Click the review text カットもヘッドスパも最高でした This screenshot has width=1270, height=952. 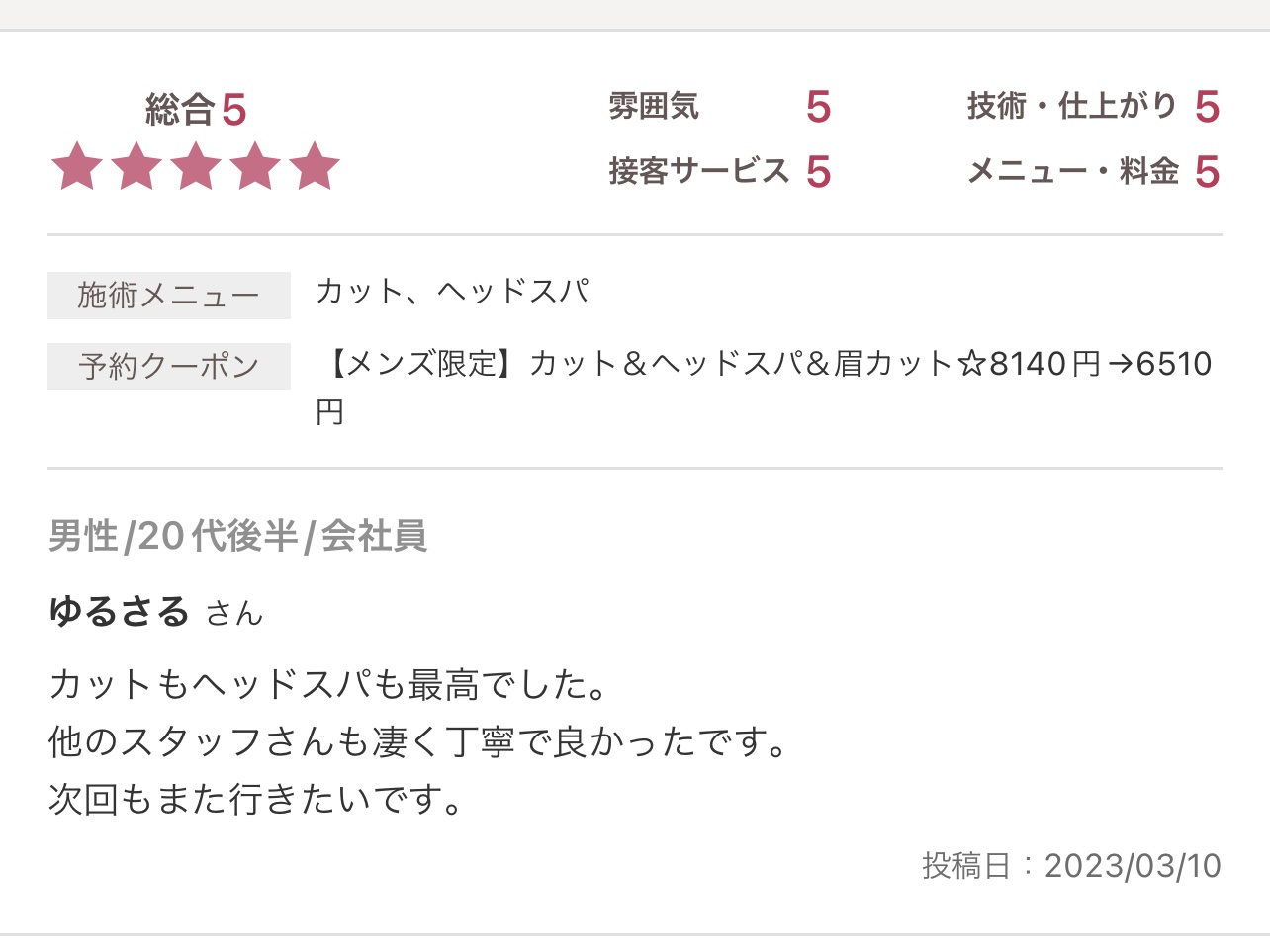point(327,684)
